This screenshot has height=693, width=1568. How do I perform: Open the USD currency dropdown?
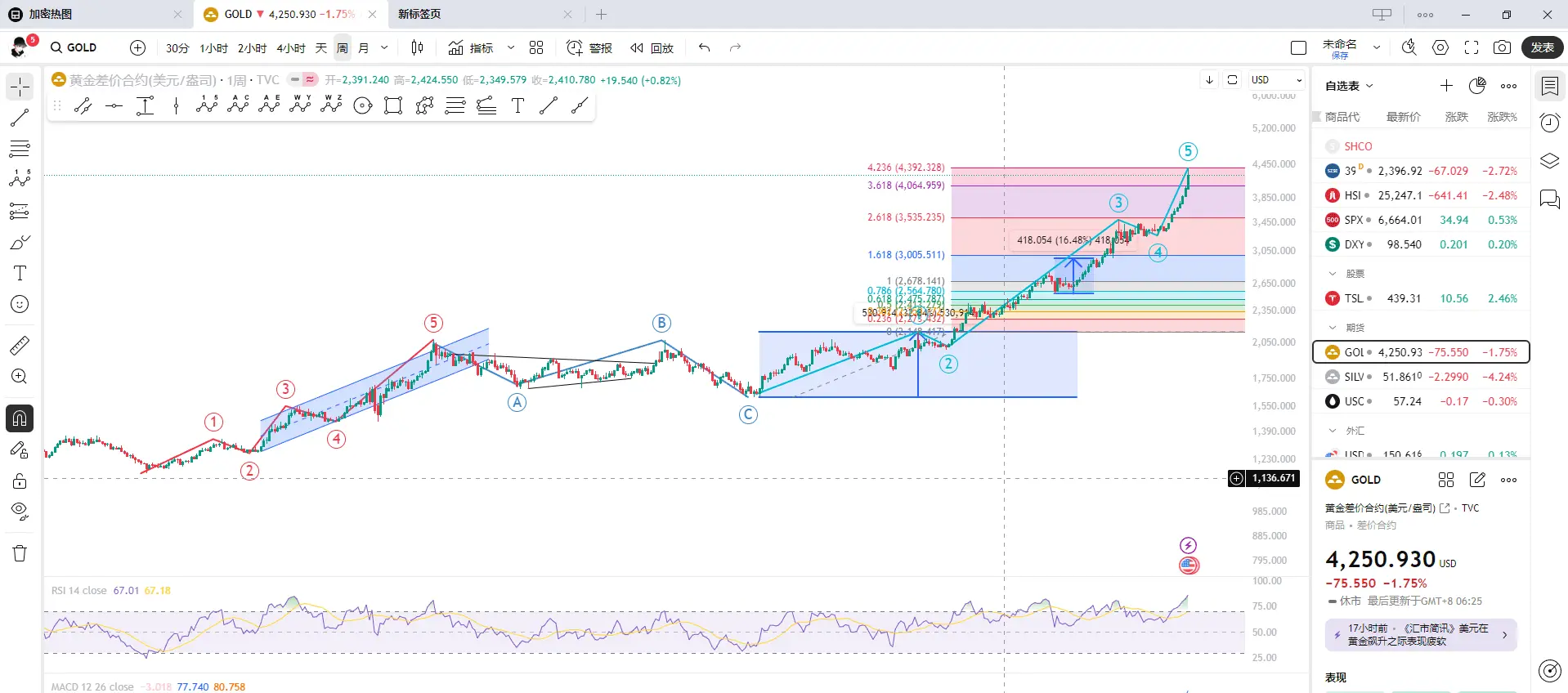pyautogui.click(x=1276, y=79)
